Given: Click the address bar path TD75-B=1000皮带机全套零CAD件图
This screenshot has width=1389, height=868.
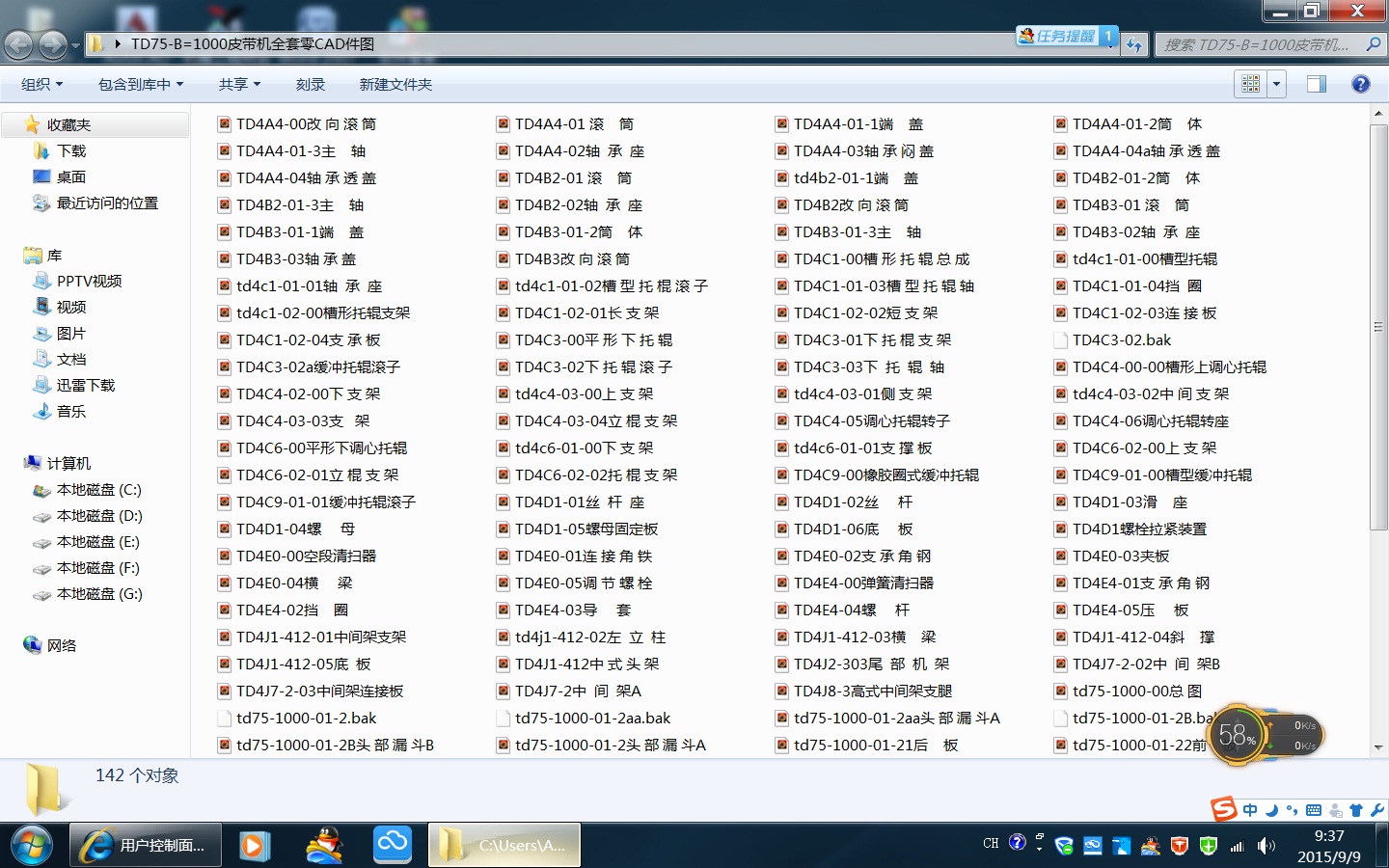Looking at the screenshot, I should click(253, 44).
